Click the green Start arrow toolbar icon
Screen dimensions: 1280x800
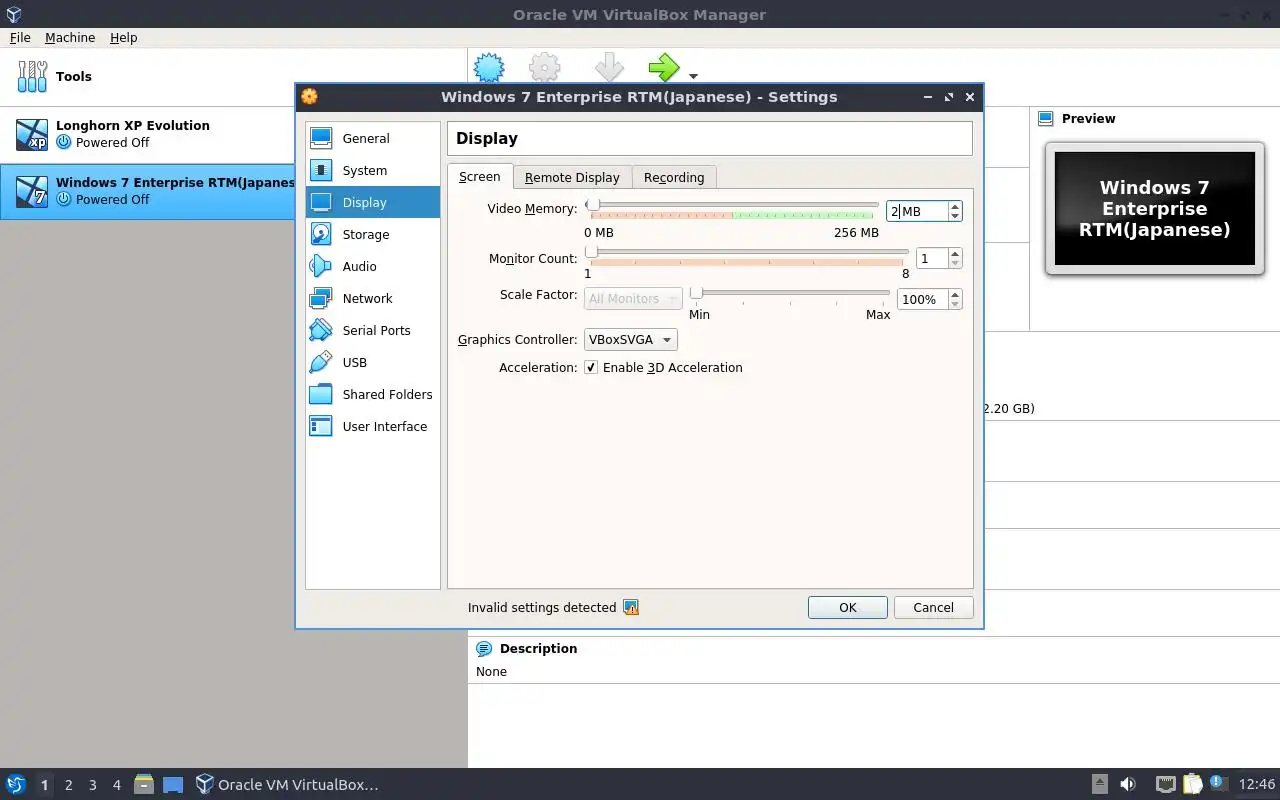pos(663,68)
